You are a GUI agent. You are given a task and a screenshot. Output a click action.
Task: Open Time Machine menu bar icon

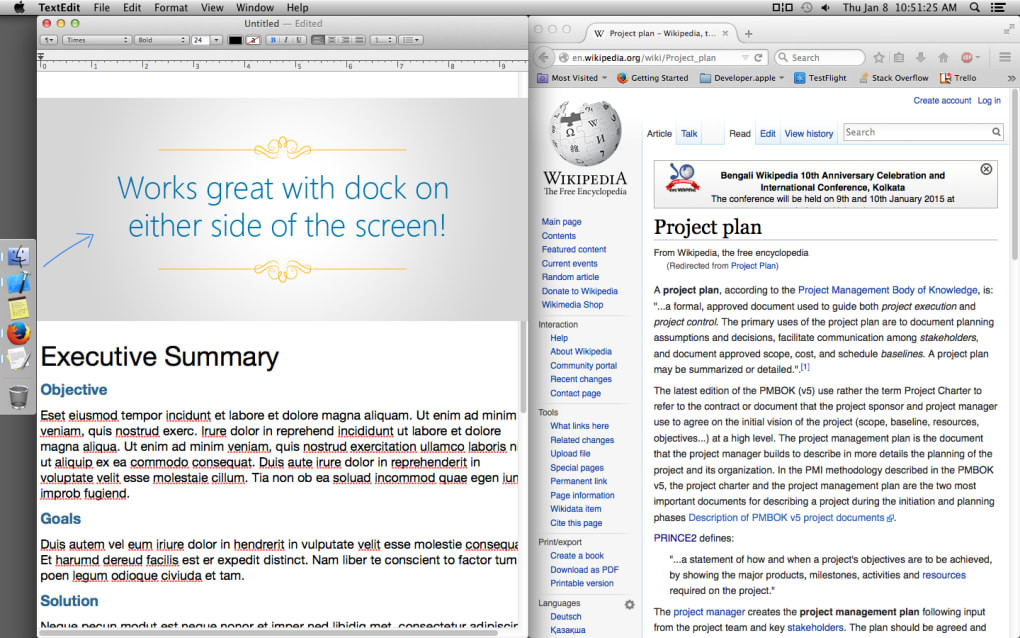tap(807, 7)
